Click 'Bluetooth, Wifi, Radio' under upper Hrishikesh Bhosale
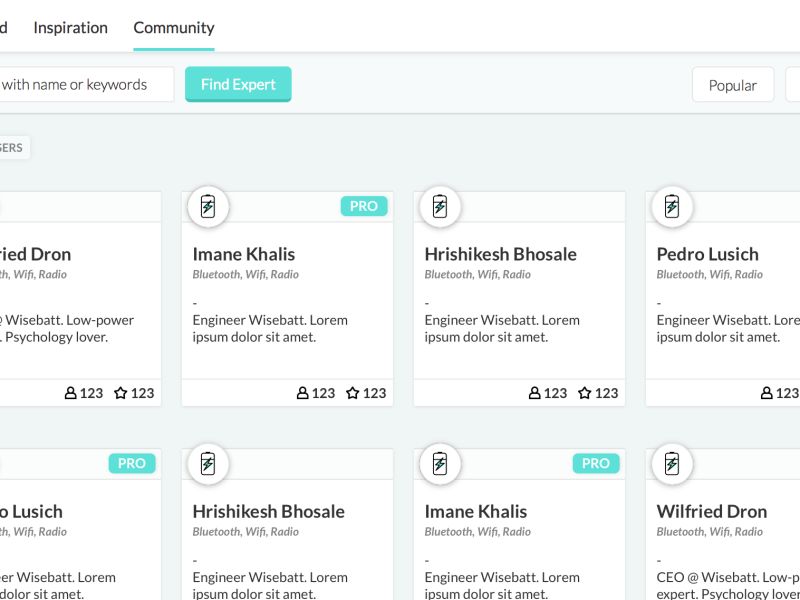The width and height of the screenshot is (800, 600). [x=478, y=274]
